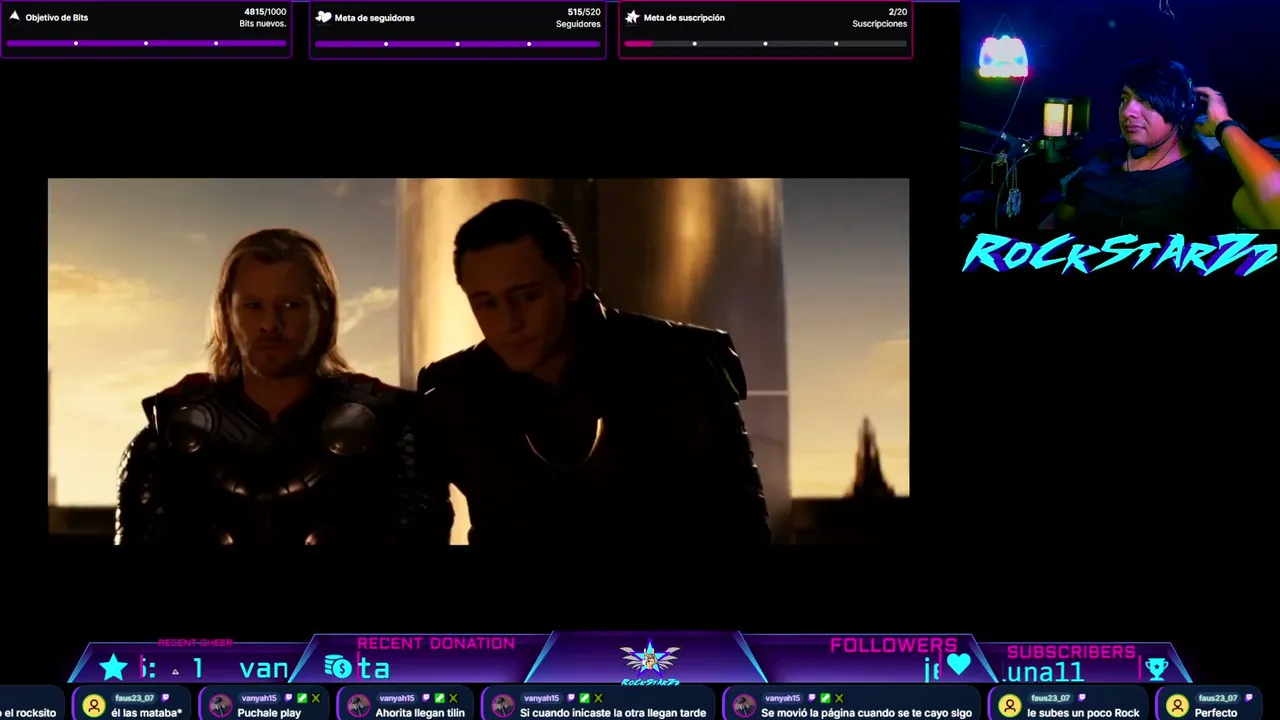Click the Objetivo de Bits progress bar
This screenshot has width=1280, height=720.
click(146, 43)
